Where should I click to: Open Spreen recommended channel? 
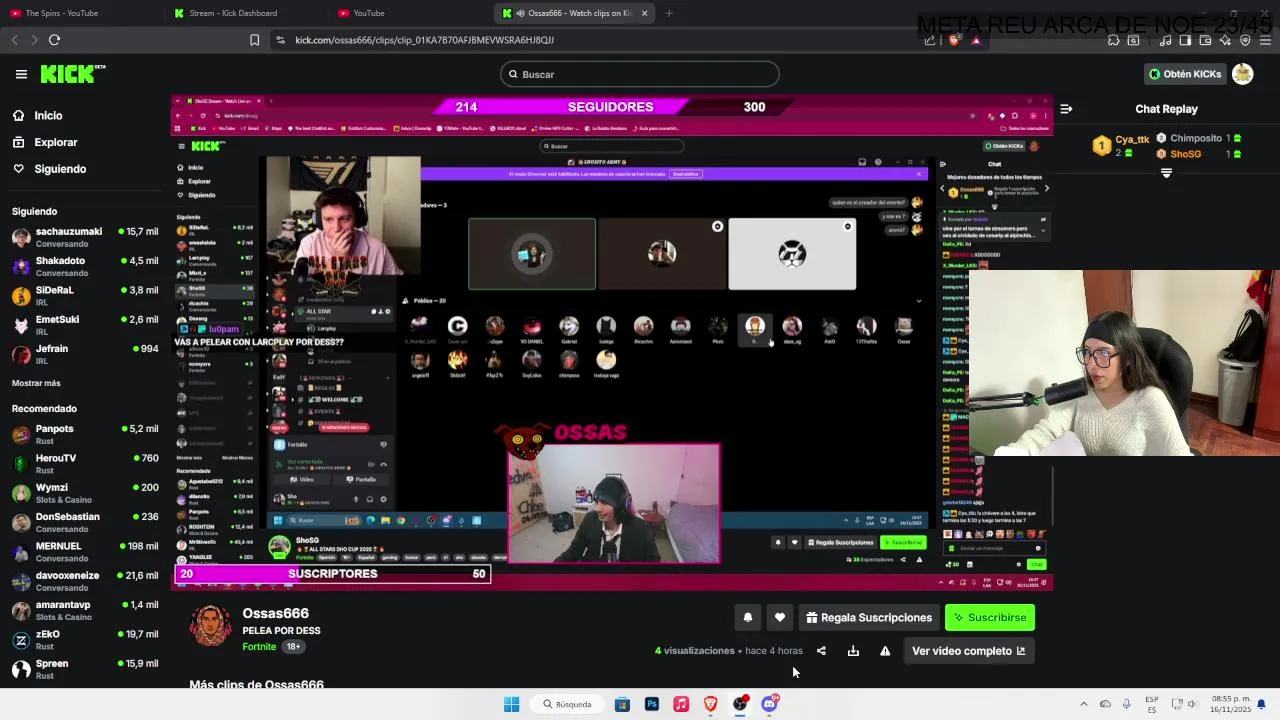coord(85,669)
